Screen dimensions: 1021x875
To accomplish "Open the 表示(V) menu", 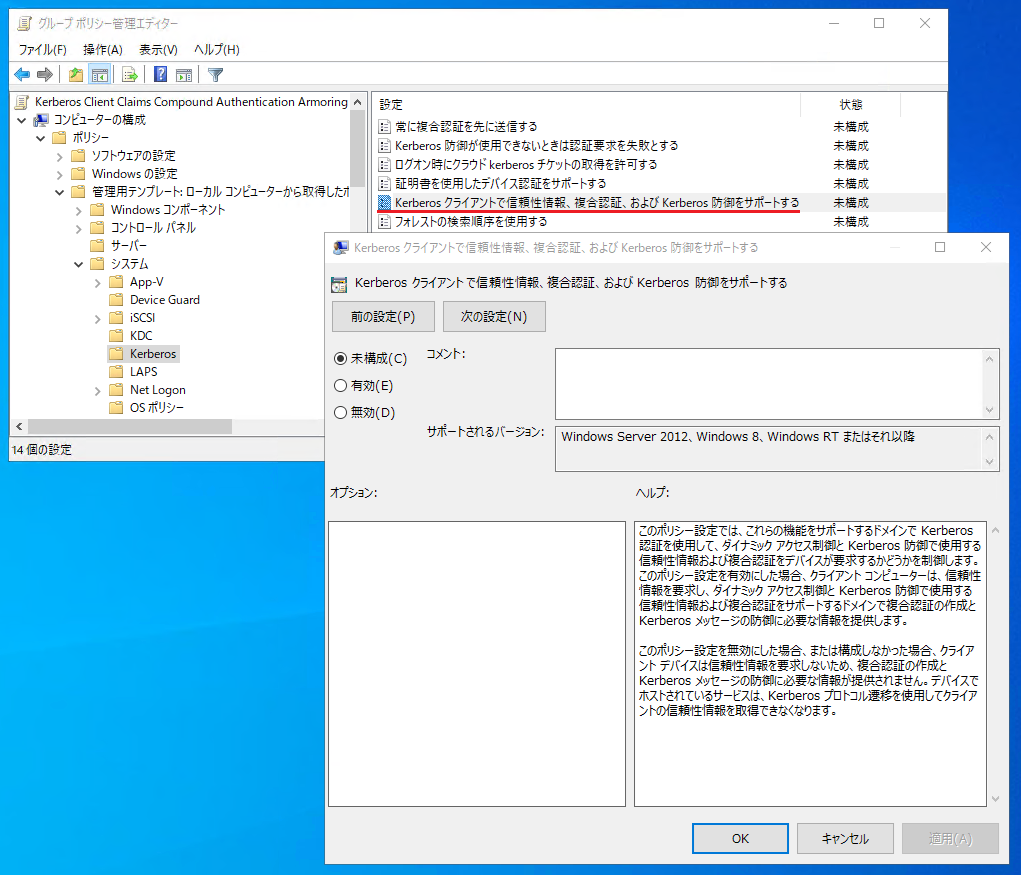I will click(158, 49).
